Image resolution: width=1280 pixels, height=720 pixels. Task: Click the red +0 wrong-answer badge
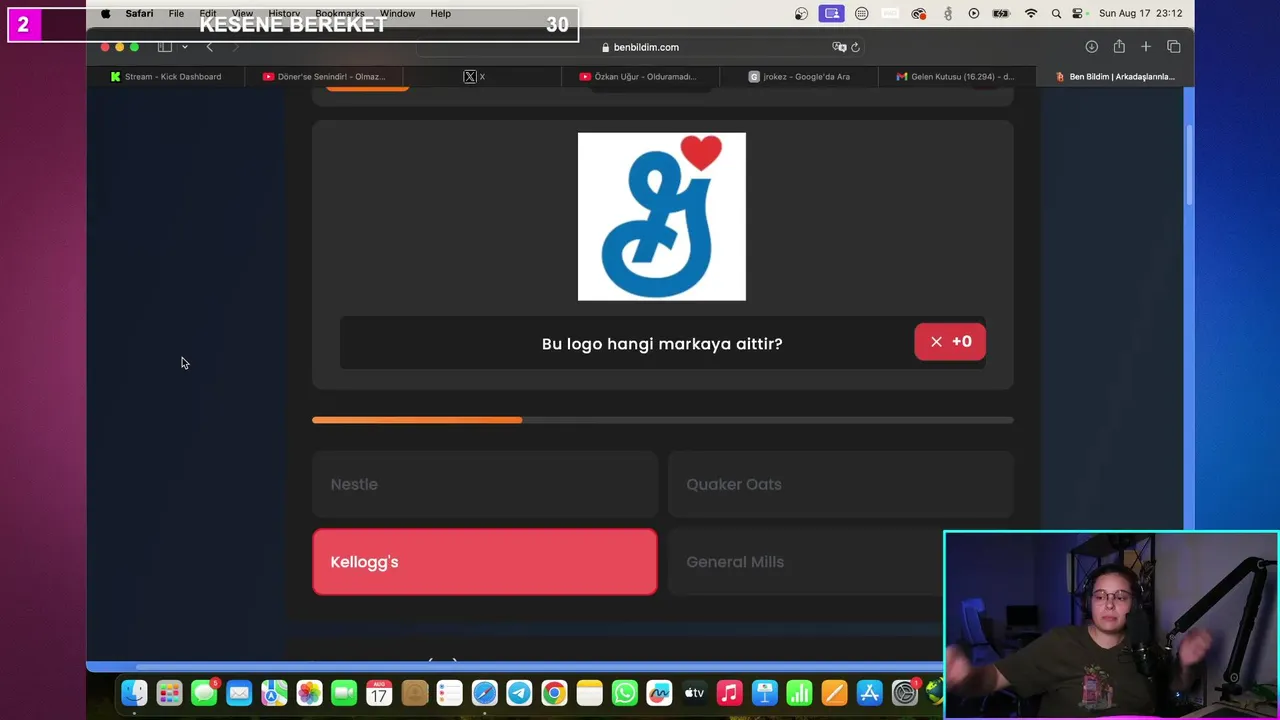(950, 342)
